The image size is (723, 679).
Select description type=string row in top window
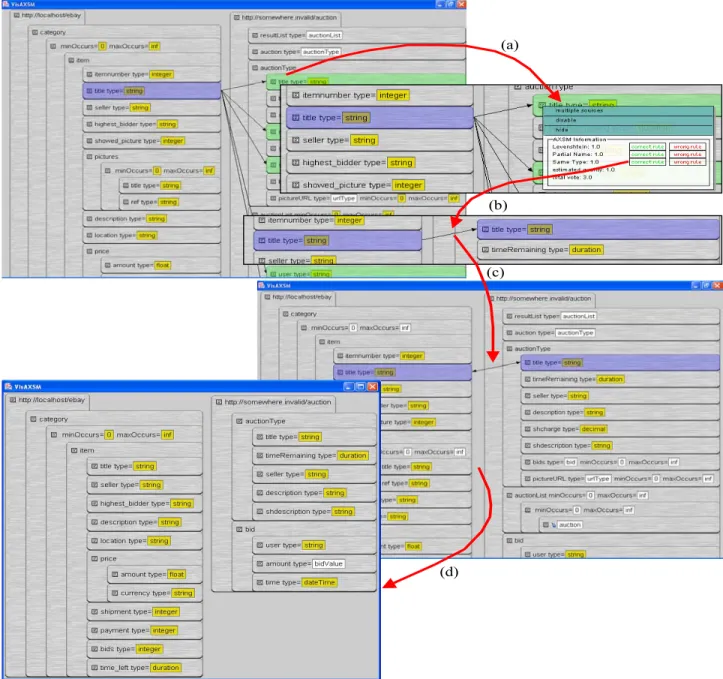point(152,218)
